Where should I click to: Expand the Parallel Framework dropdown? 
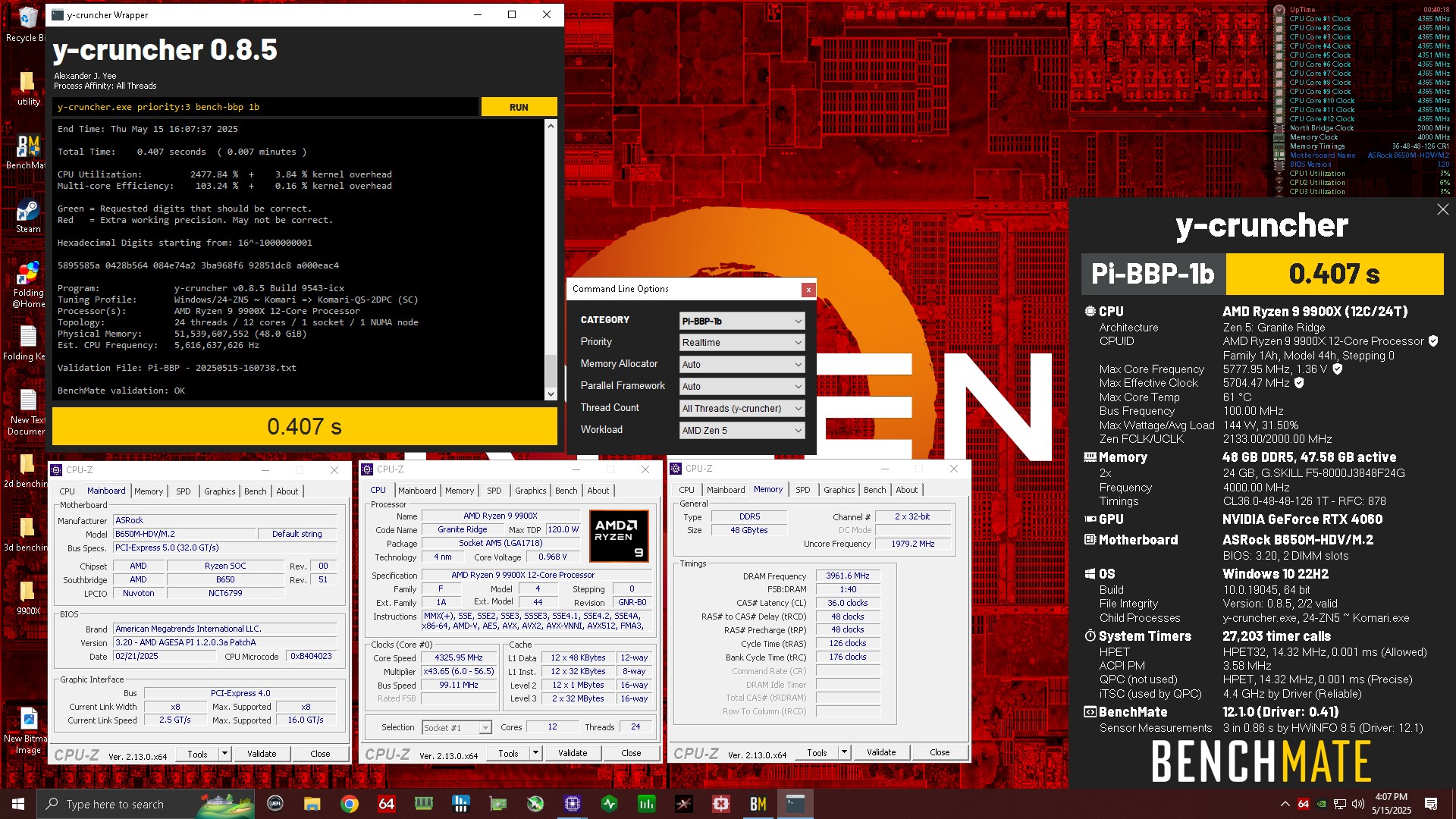(742, 387)
